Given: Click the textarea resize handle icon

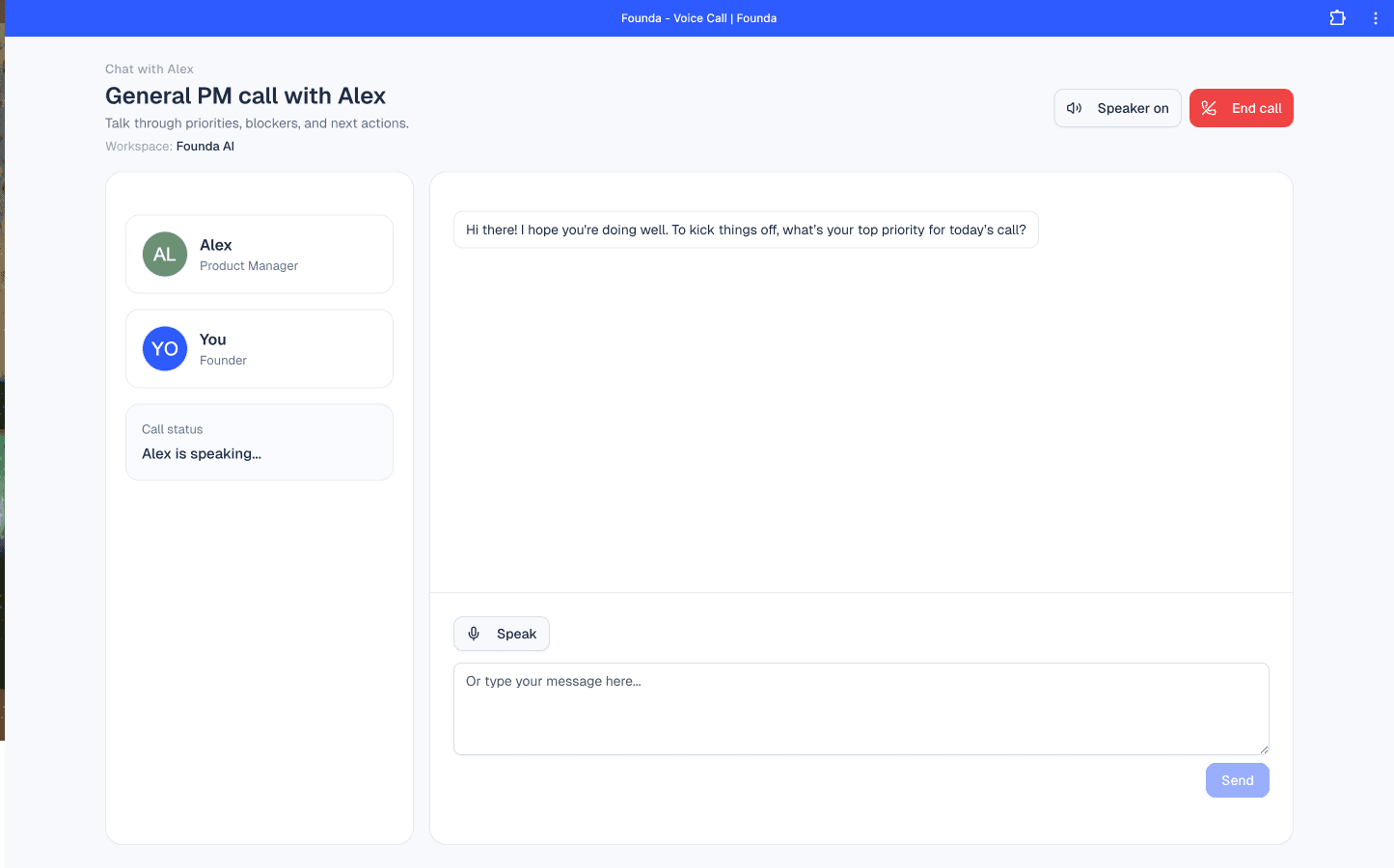Looking at the screenshot, I should (x=1264, y=749).
